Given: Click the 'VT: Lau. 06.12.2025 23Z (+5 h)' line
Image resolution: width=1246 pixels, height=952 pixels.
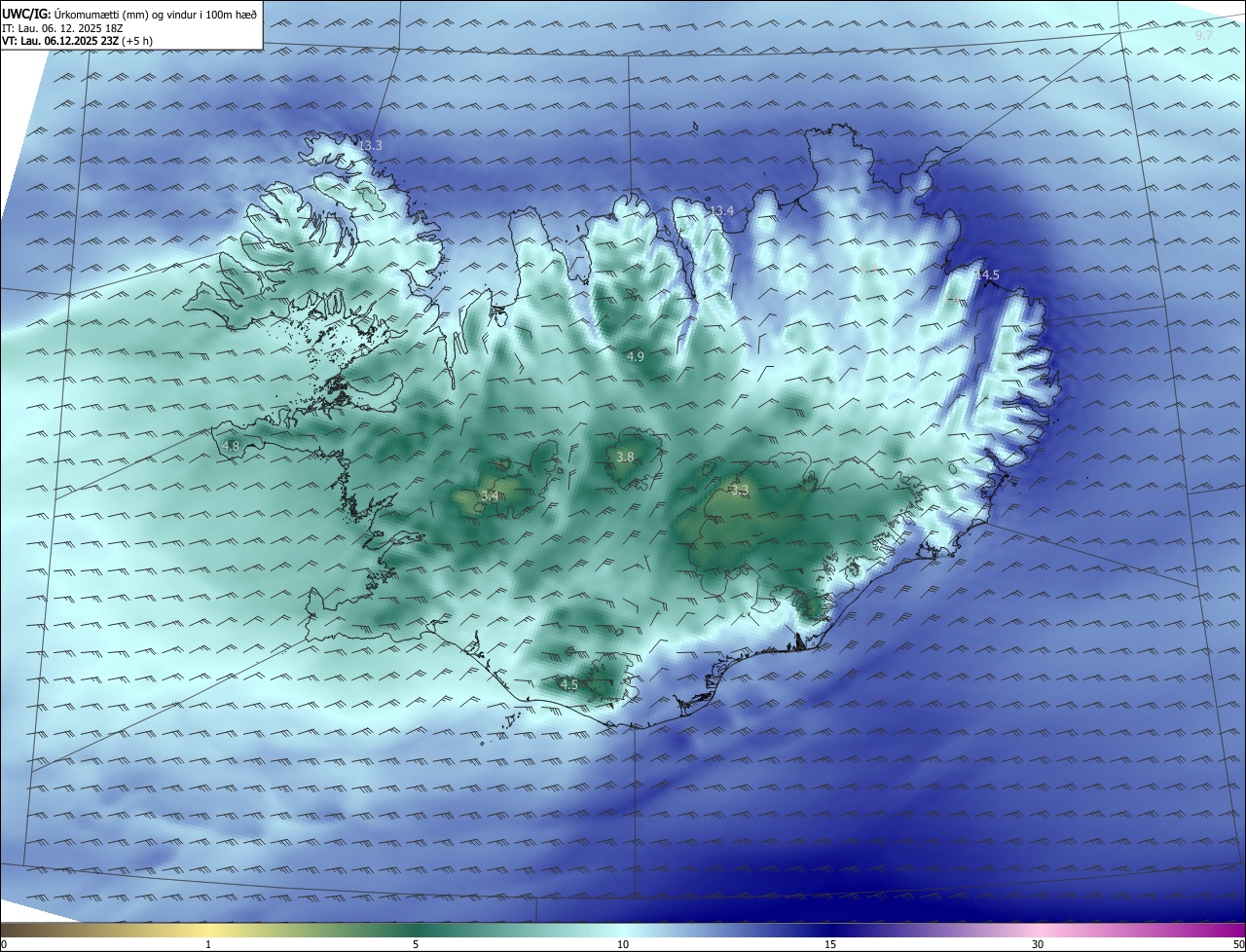Looking at the screenshot, I should pos(77,41).
